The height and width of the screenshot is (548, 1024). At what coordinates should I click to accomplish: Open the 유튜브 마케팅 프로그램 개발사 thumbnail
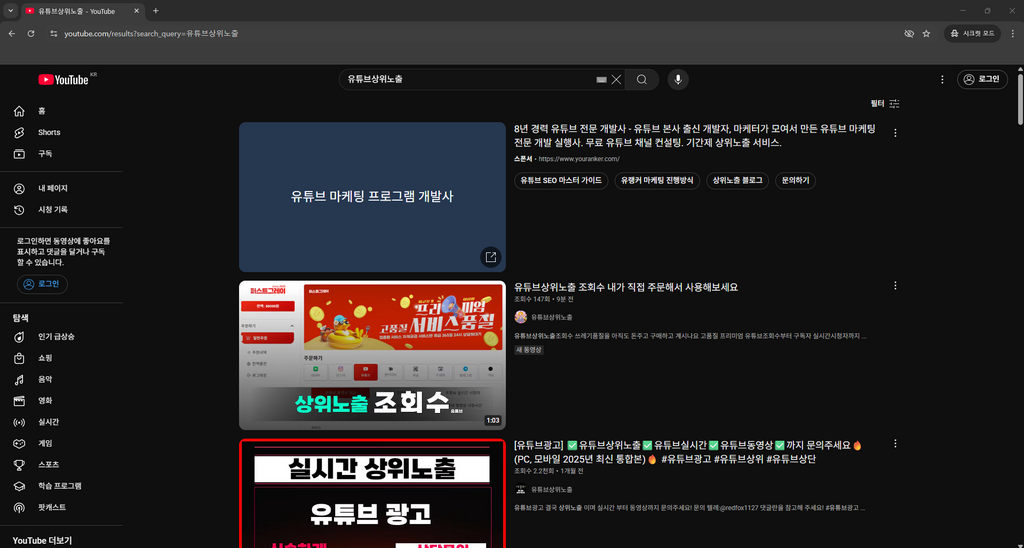click(x=372, y=197)
